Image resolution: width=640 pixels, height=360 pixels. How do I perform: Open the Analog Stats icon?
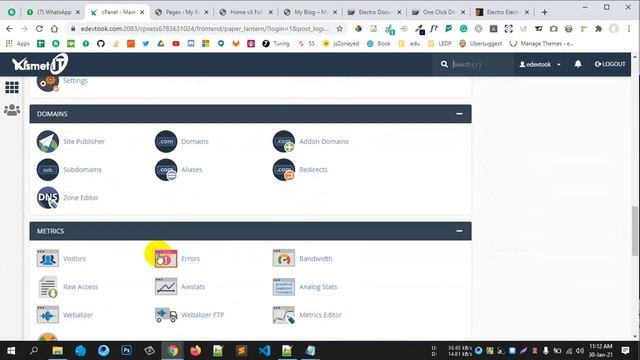pos(284,287)
